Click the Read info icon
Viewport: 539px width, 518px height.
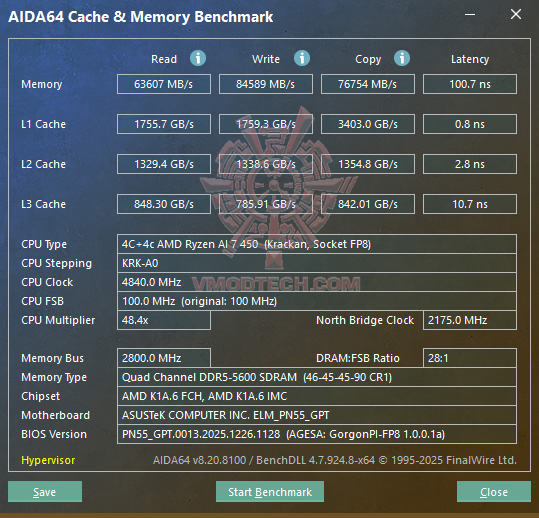tap(198, 58)
